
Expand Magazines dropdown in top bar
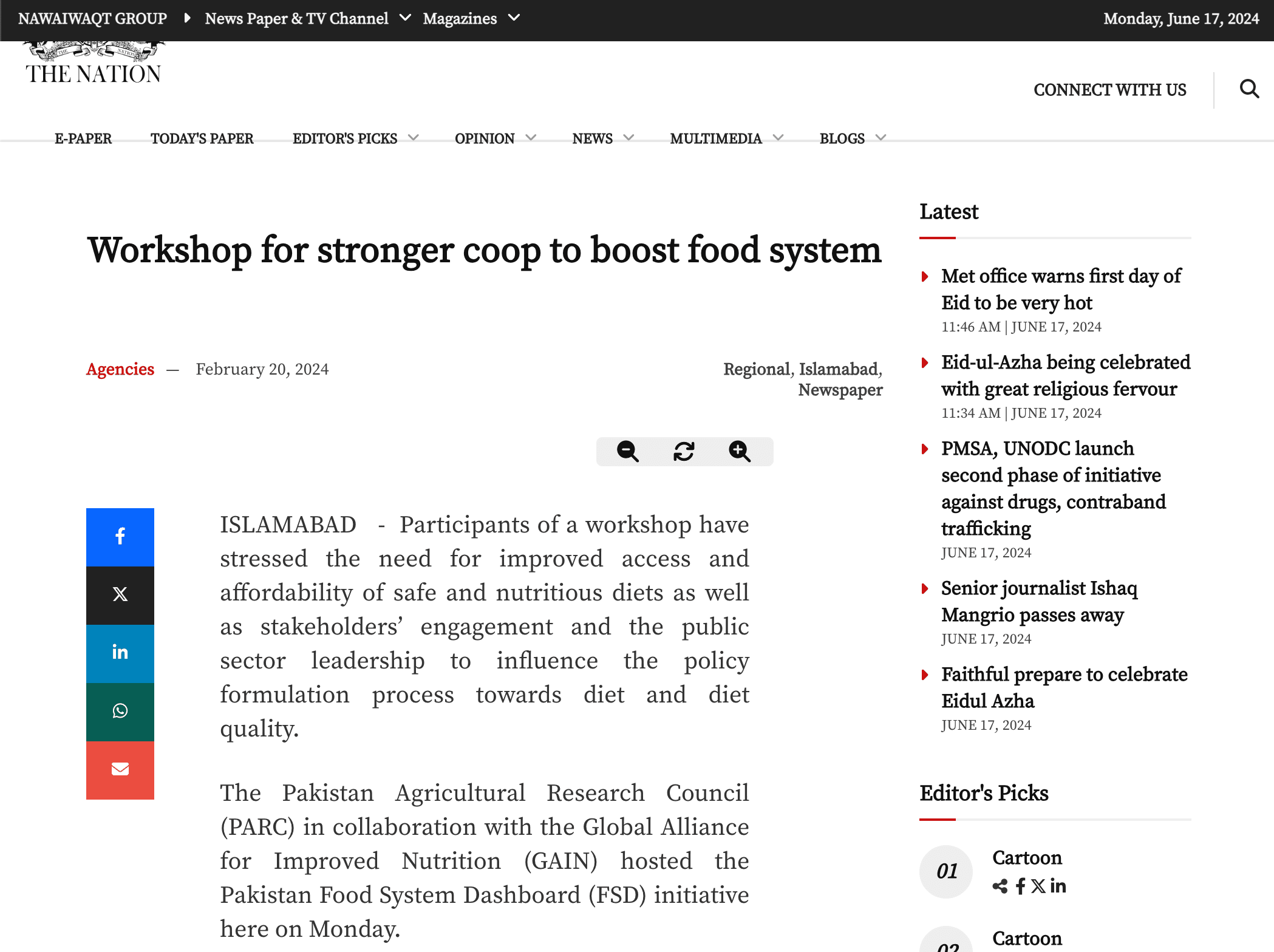(x=514, y=18)
